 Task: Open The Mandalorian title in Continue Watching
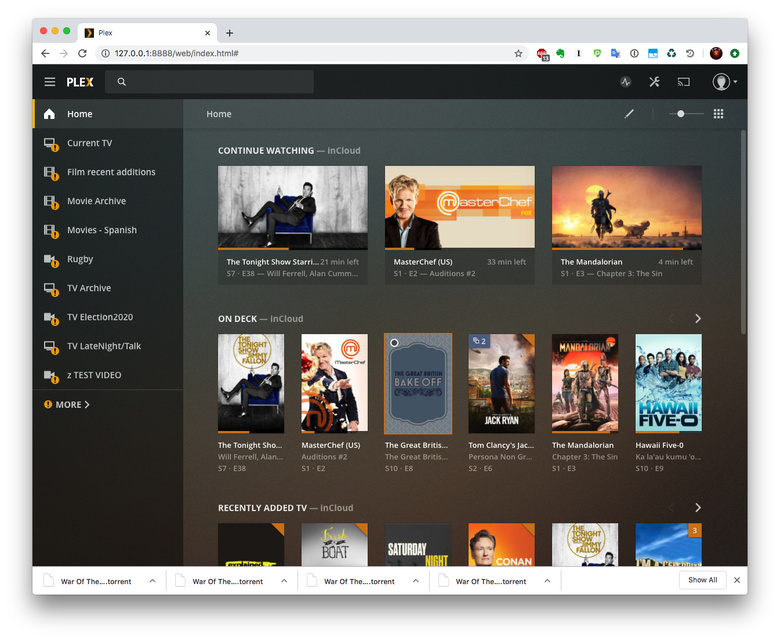(591, 262)
